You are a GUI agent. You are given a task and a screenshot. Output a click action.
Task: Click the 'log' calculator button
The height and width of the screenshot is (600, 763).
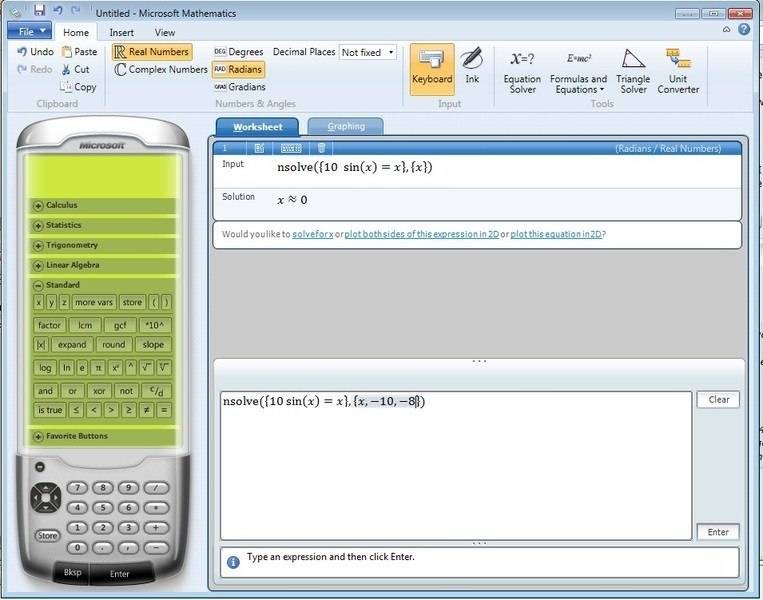[45, 367]
